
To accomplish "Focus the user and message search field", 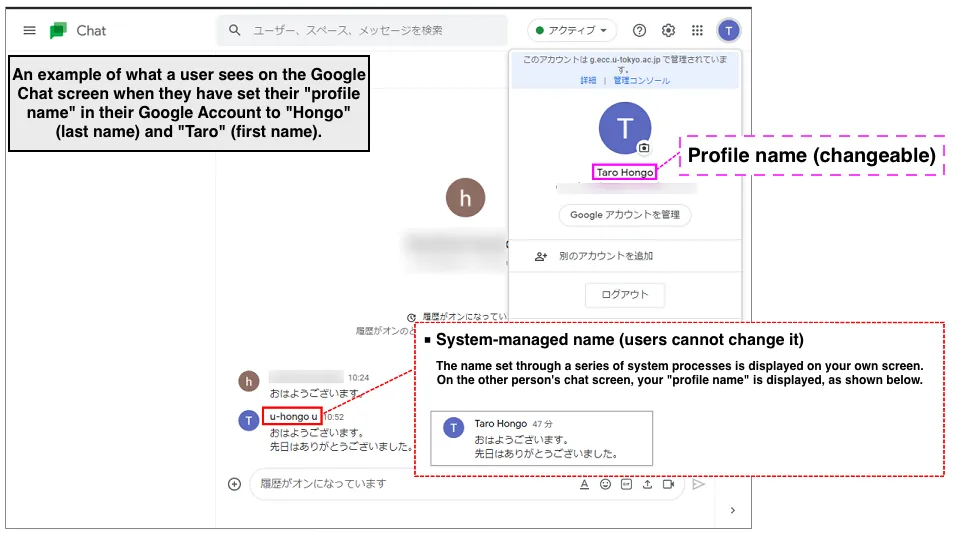I will click(362, 30).
